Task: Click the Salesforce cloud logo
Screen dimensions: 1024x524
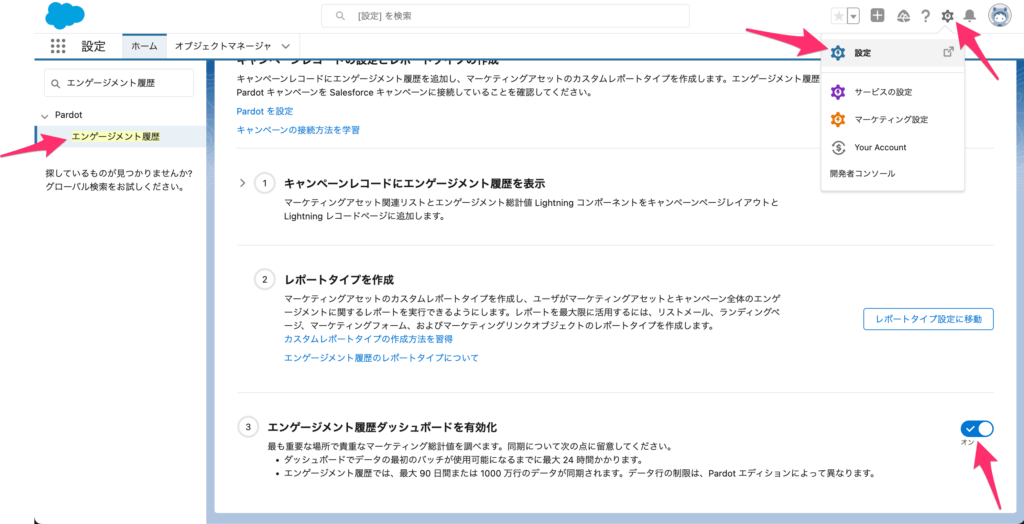Action: 65,16
